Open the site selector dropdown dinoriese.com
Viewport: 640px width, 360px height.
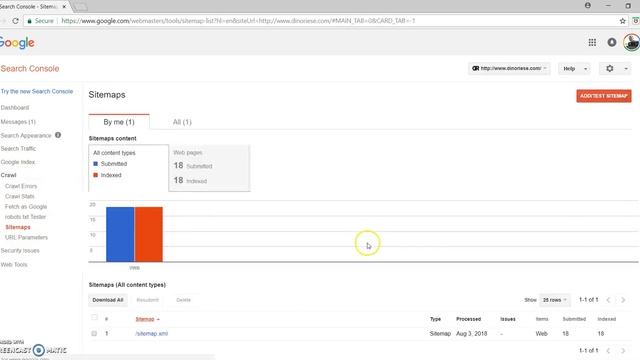[509, 69]
